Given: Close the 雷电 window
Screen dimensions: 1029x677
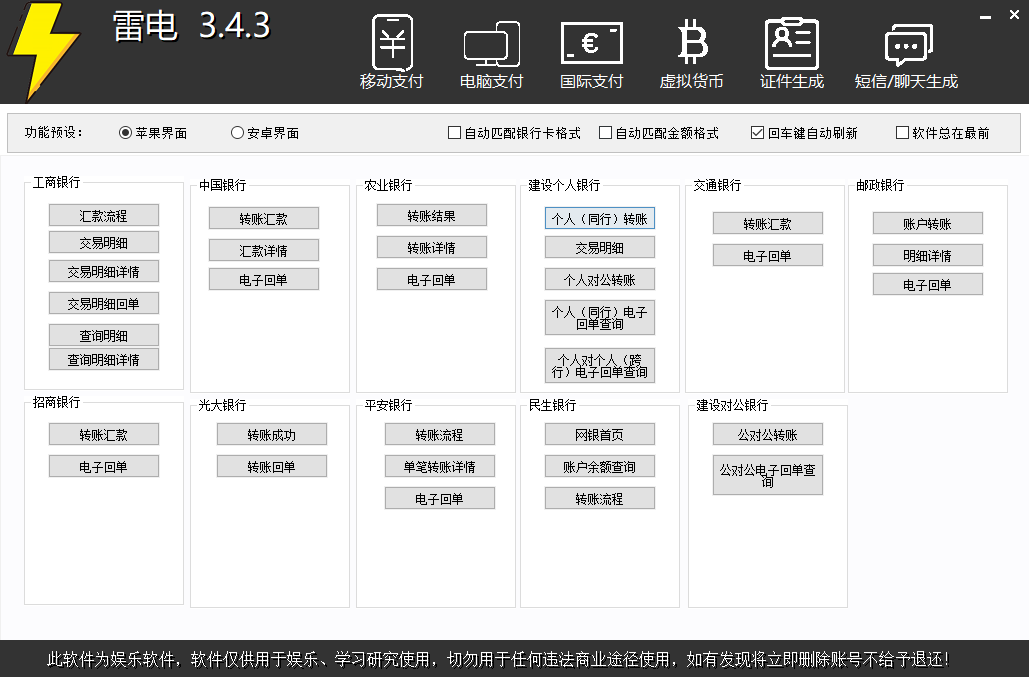Looking at the screenshot, I should click(x=1014, y=14).
